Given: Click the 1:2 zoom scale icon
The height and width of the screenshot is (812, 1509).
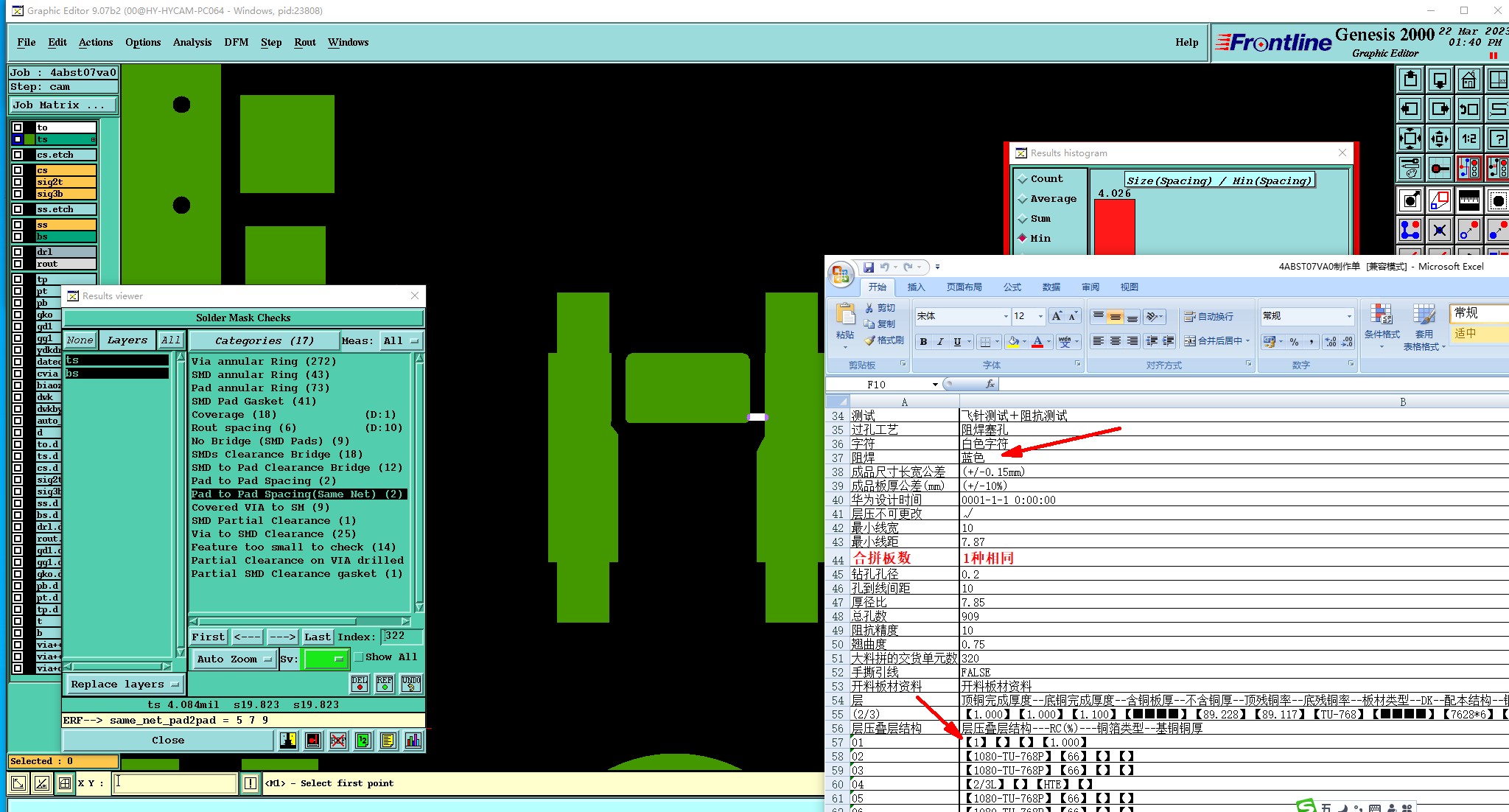Looking at the screenshot, I should 1468,139.
